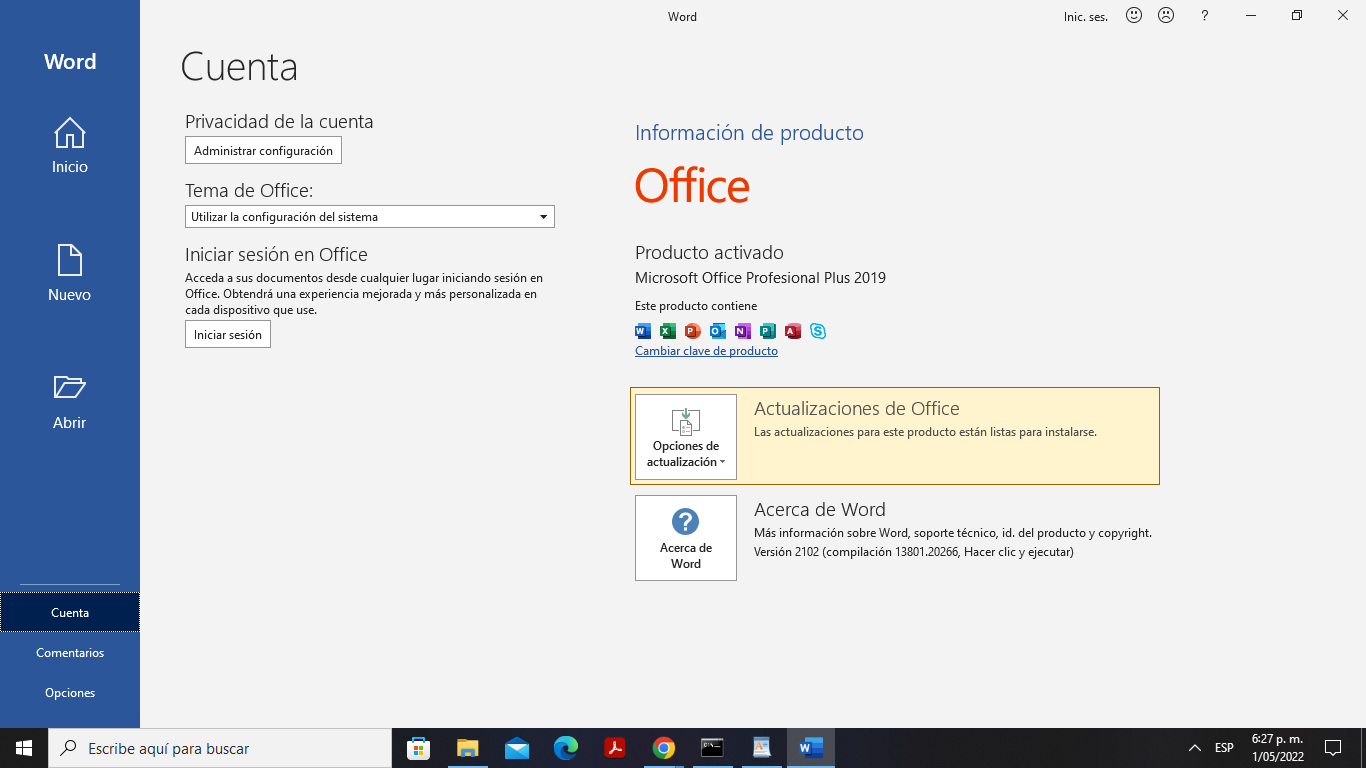
Task: Click the Producto activado heading
Action: click(x=709, y=253)
